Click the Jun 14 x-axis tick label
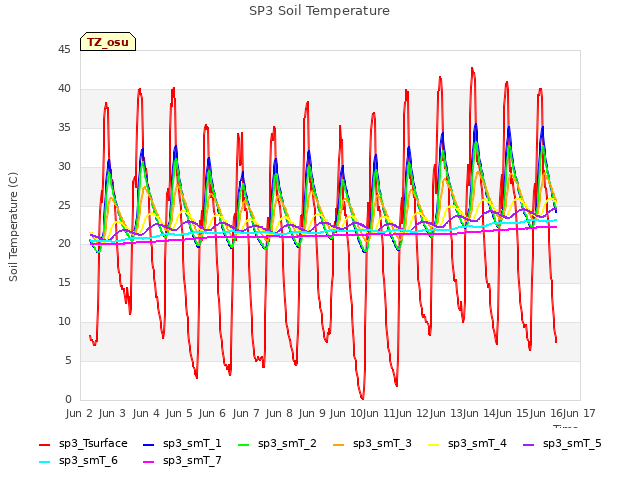Screen dimensions: 640x480 (479, 413)
